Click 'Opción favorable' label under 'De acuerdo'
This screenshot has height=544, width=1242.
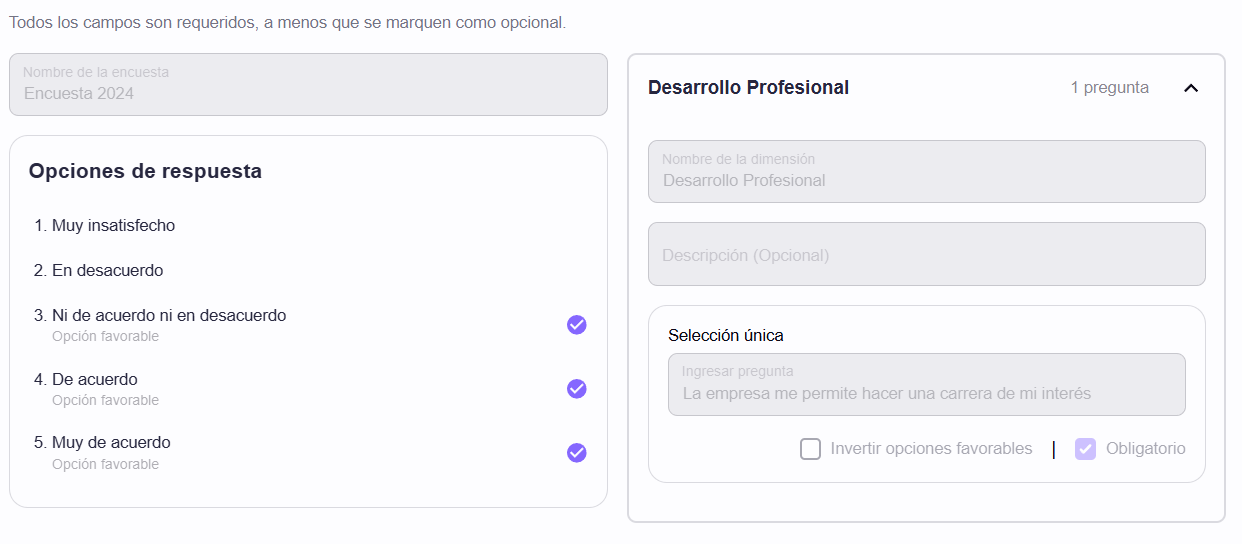pos(105,401)
